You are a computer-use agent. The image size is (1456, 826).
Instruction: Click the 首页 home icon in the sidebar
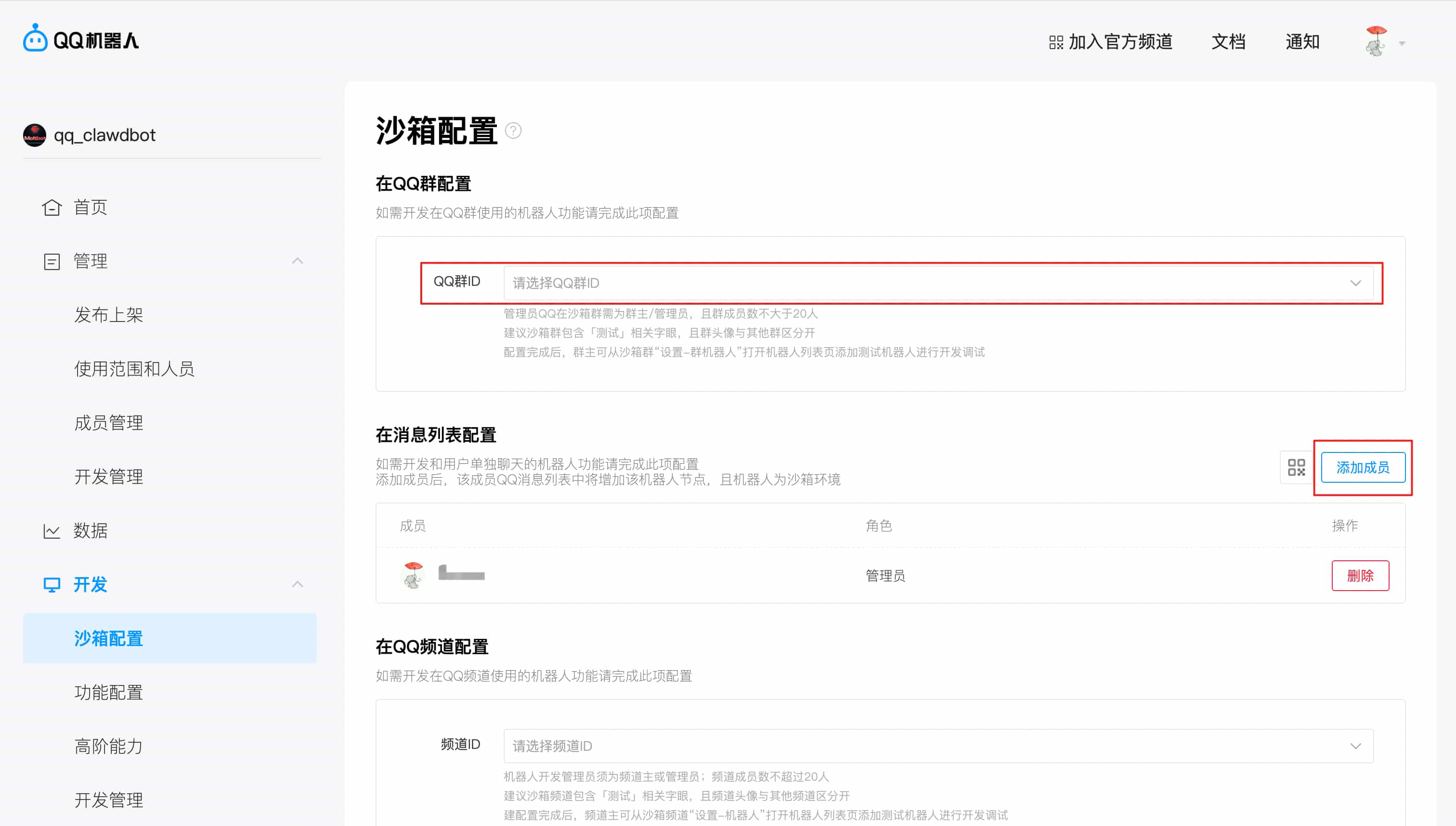[x=52, y=207]
